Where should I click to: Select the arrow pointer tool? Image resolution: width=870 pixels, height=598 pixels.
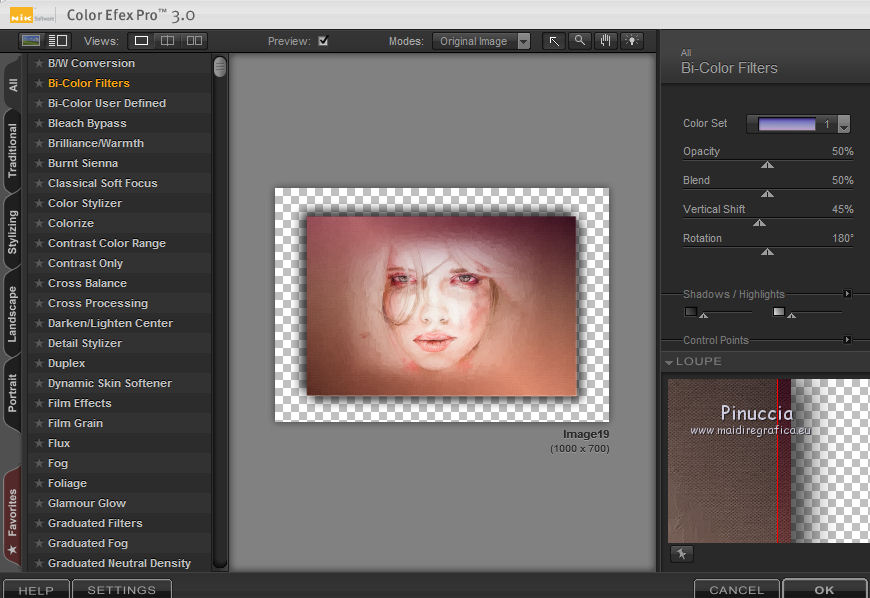point(554,41)
